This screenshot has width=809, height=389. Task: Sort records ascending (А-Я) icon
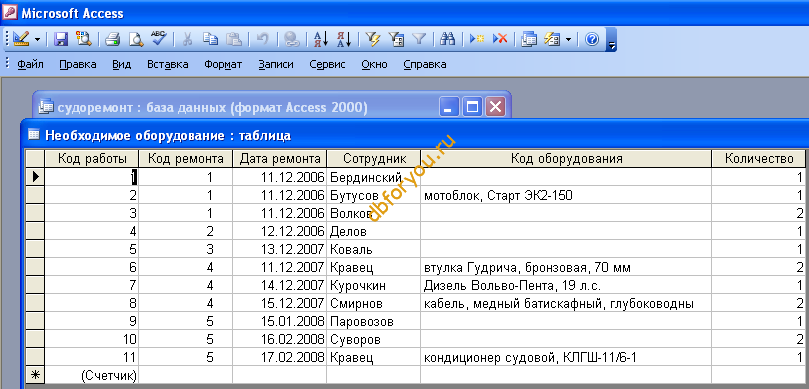click(x=321, y=39)
